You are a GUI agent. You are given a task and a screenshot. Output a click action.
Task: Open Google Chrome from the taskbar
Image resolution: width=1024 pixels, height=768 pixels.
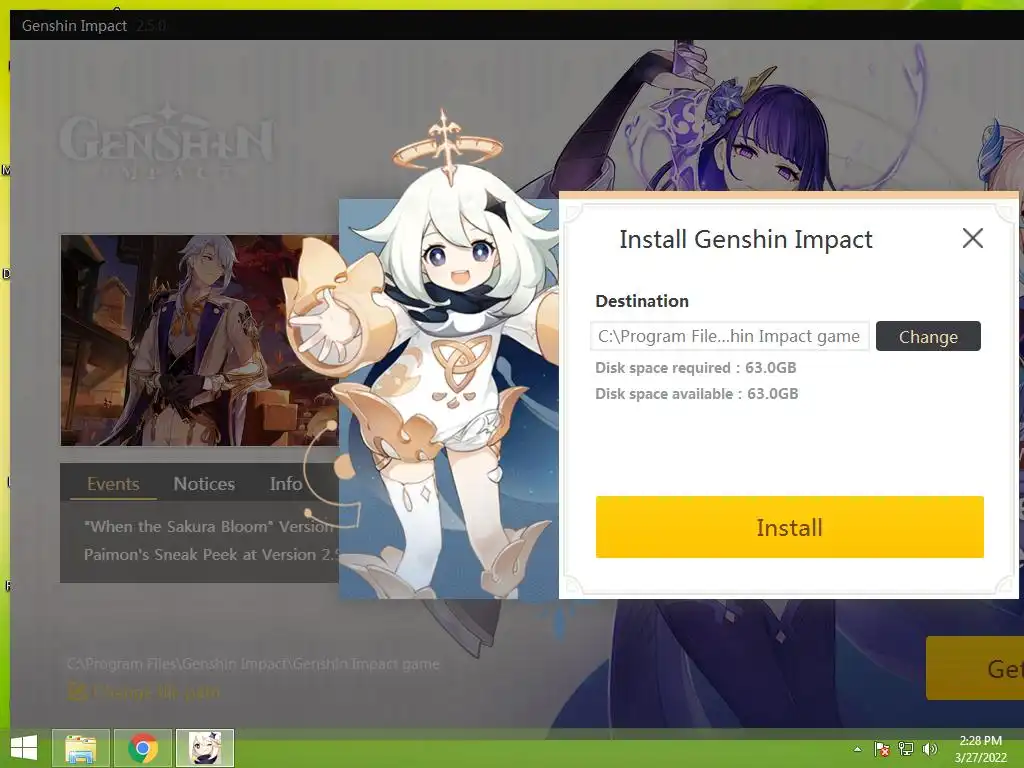click(x=142, y=748)
